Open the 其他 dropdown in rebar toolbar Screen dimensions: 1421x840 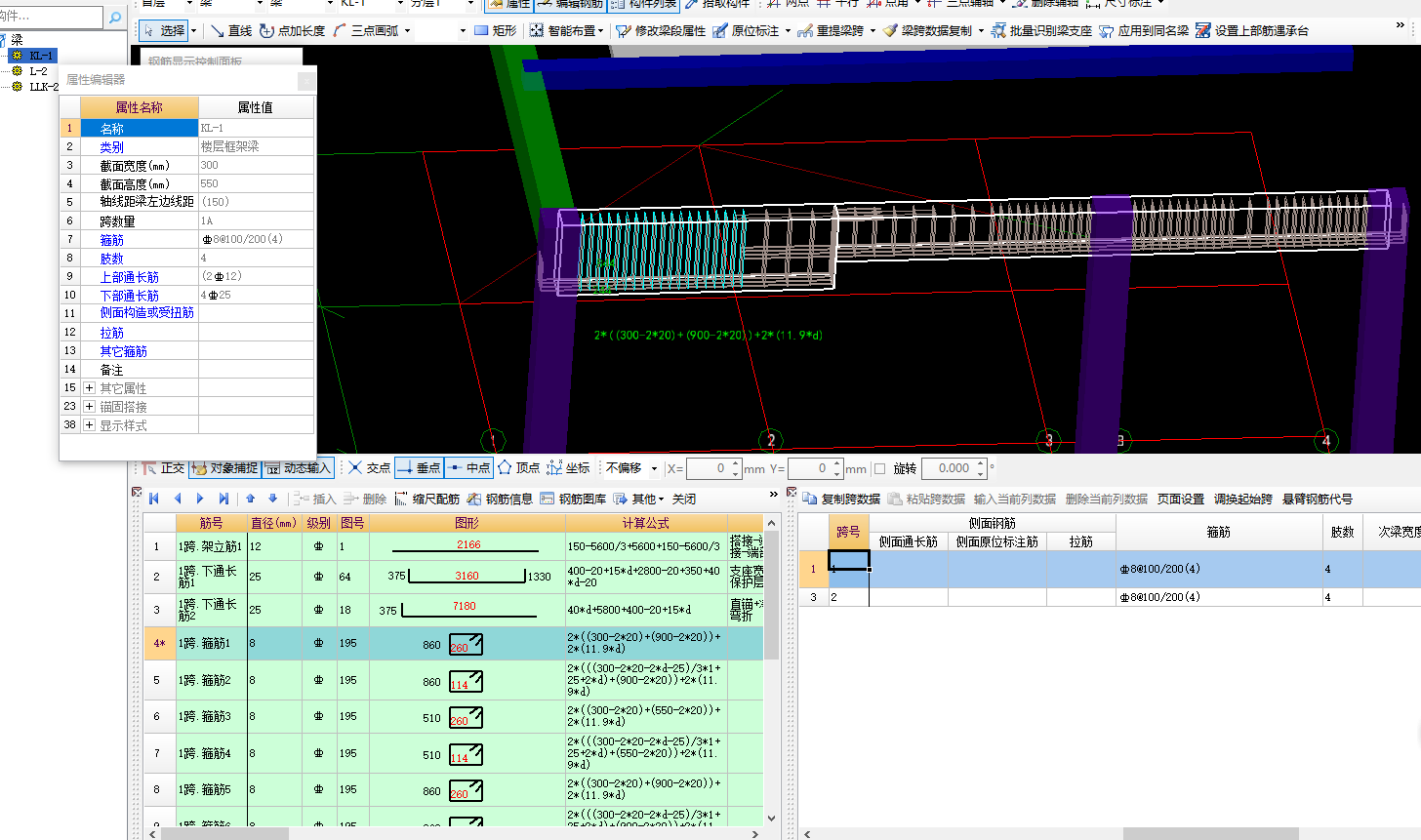pos(639,499)
